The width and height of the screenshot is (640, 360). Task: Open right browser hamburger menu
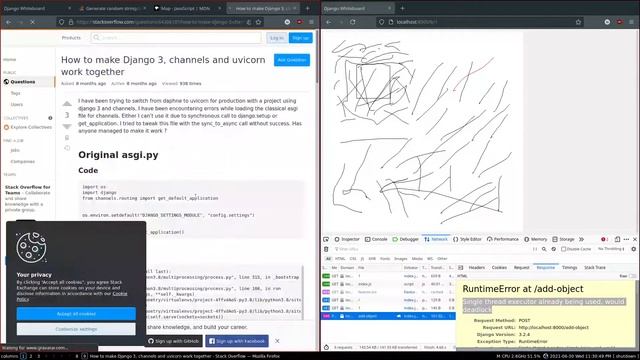[631, 22]
